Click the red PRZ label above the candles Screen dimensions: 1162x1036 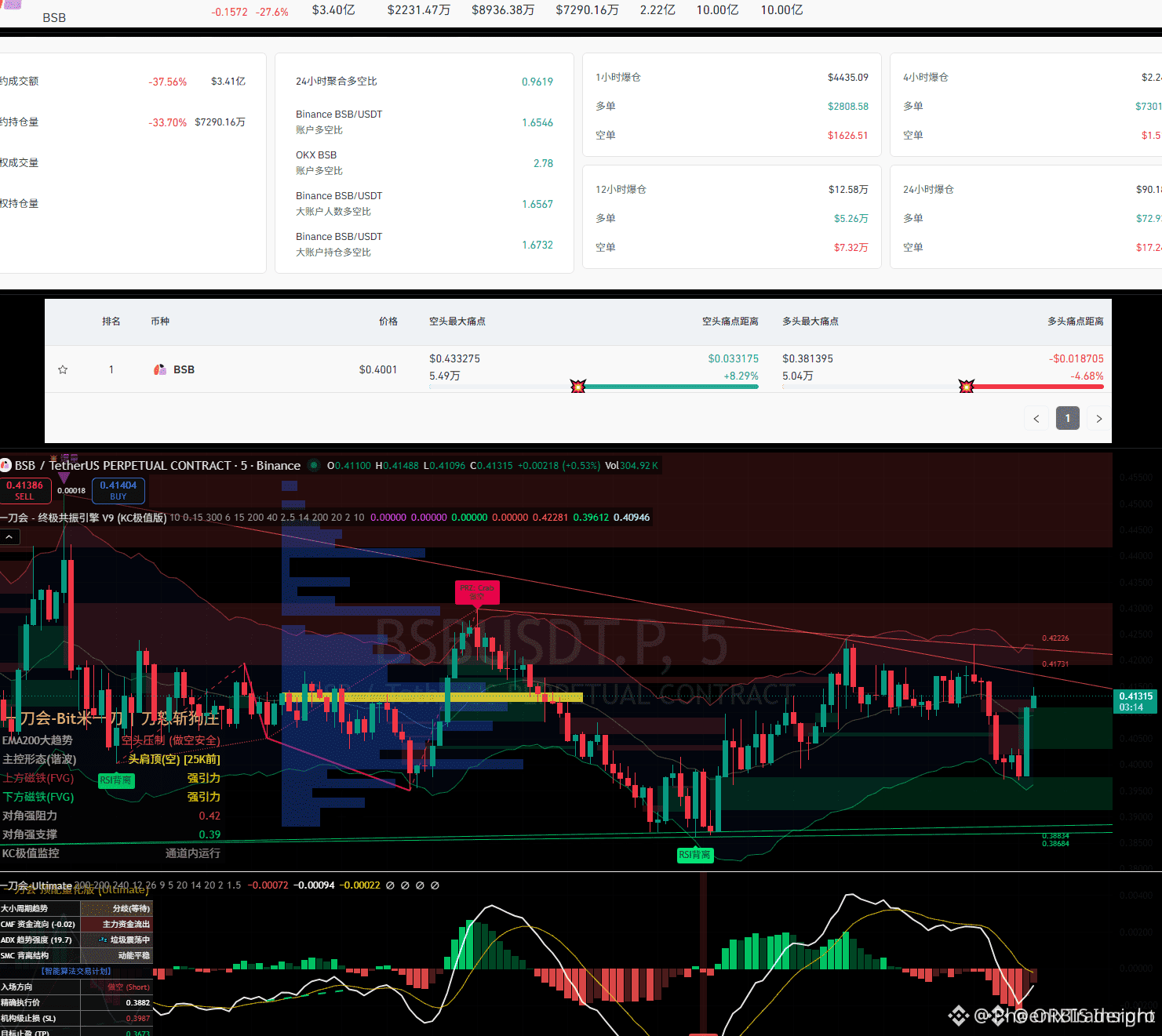pos(477,591)
